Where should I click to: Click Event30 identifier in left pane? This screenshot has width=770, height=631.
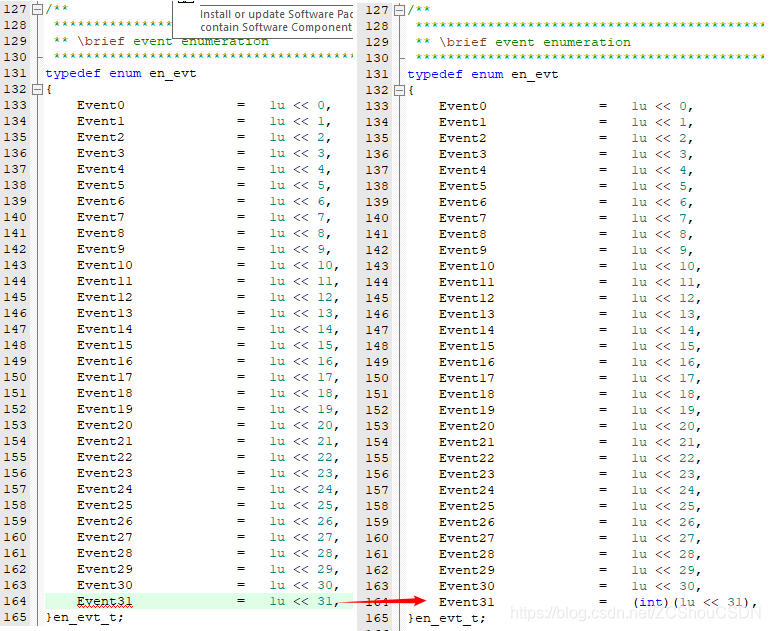(x=105, y=585)
